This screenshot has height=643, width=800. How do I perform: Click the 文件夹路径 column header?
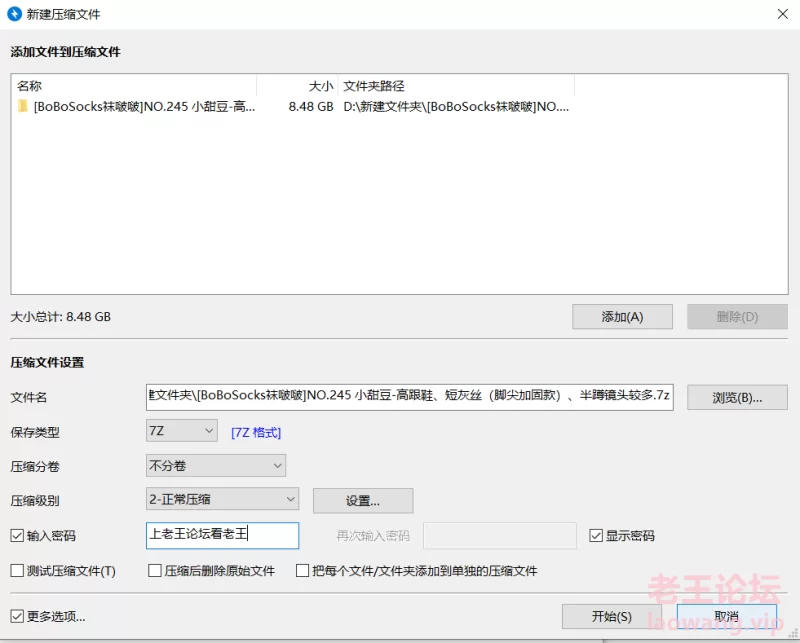(455, 86)
